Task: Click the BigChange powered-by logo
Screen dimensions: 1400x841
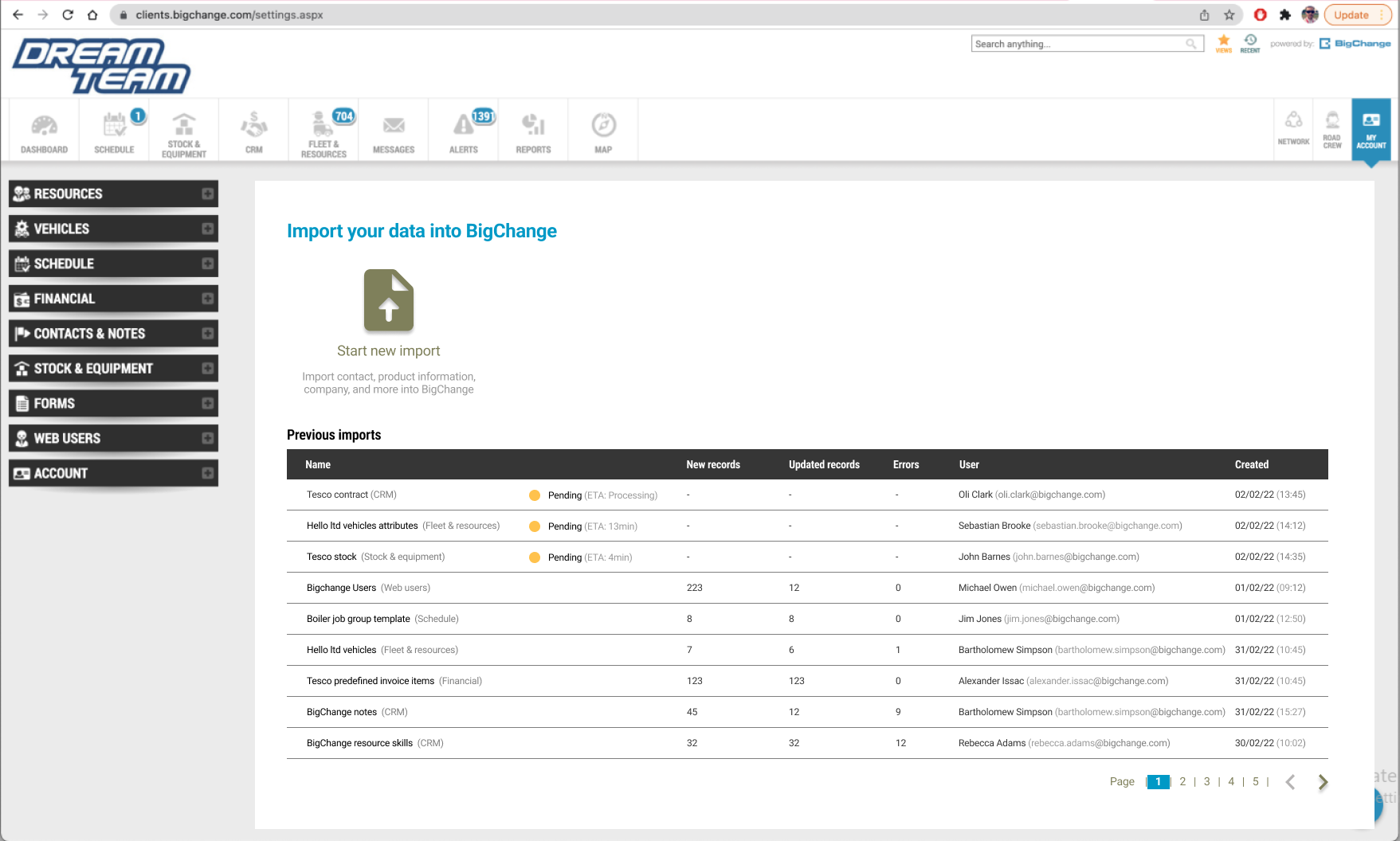Action: pyautogui.click(x=1355, y=44)
